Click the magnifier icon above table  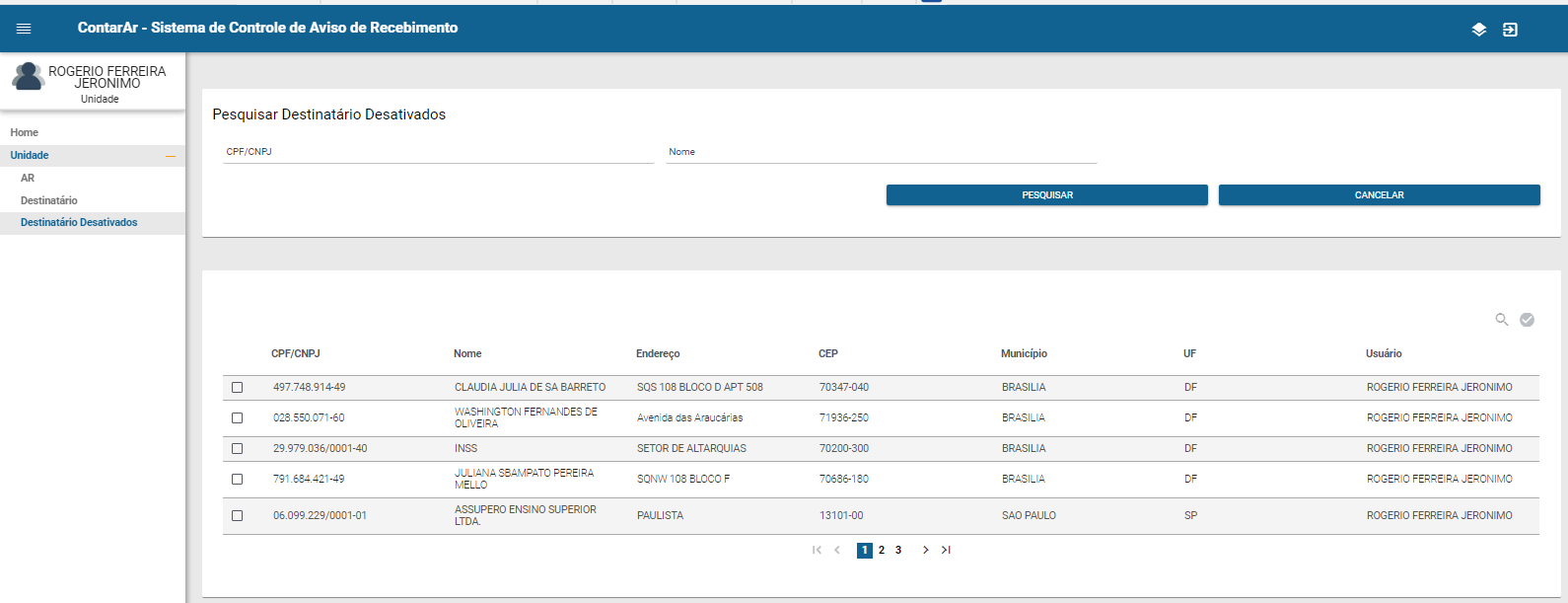point(1502,320)
